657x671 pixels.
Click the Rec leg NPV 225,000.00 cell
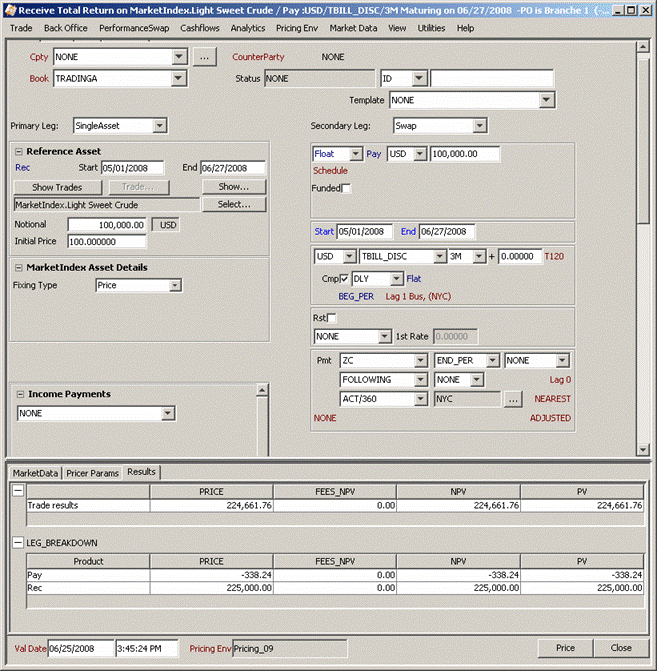(x=458, y=588)
